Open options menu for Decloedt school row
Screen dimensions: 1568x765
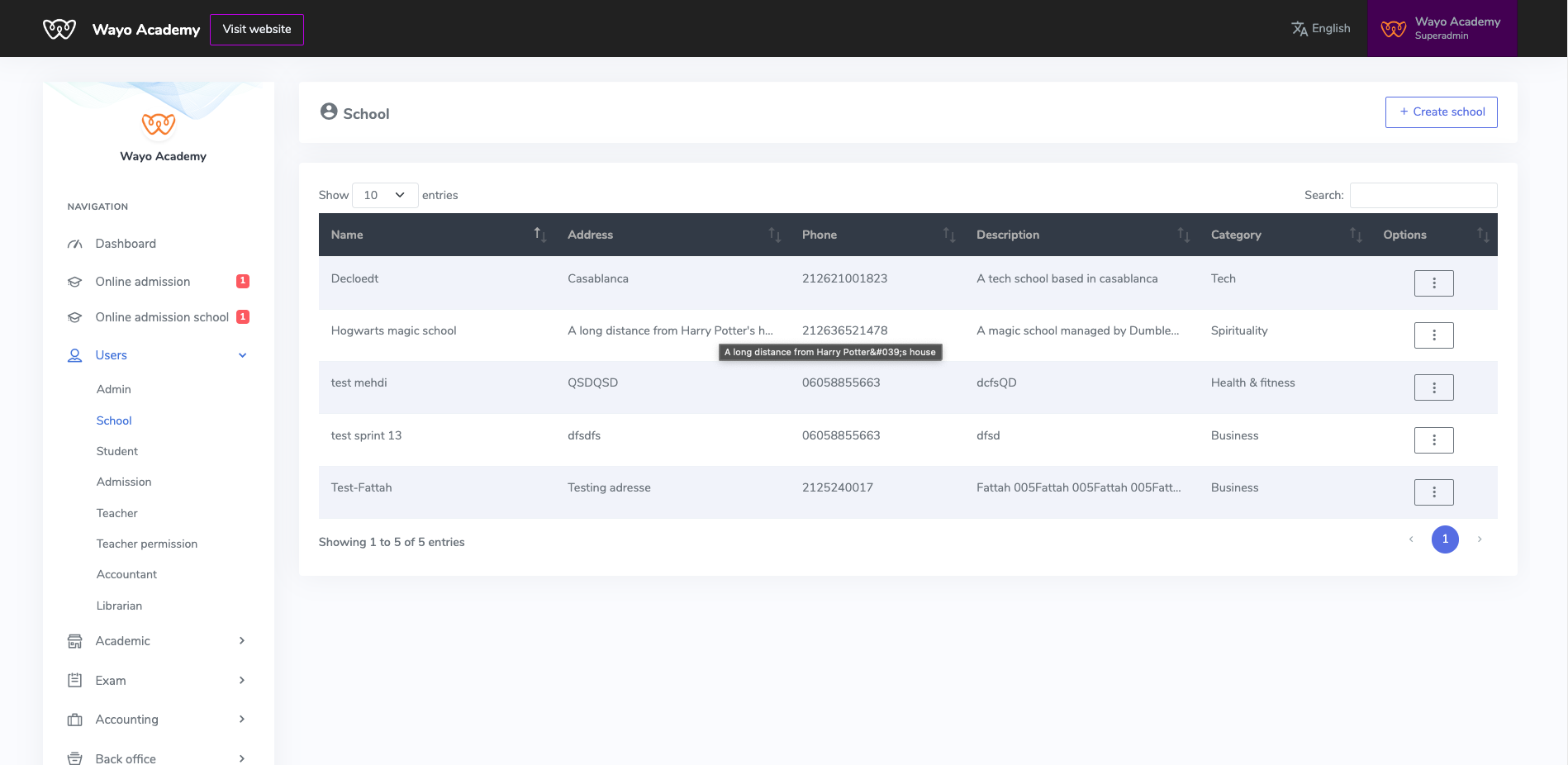[1433, 283]
